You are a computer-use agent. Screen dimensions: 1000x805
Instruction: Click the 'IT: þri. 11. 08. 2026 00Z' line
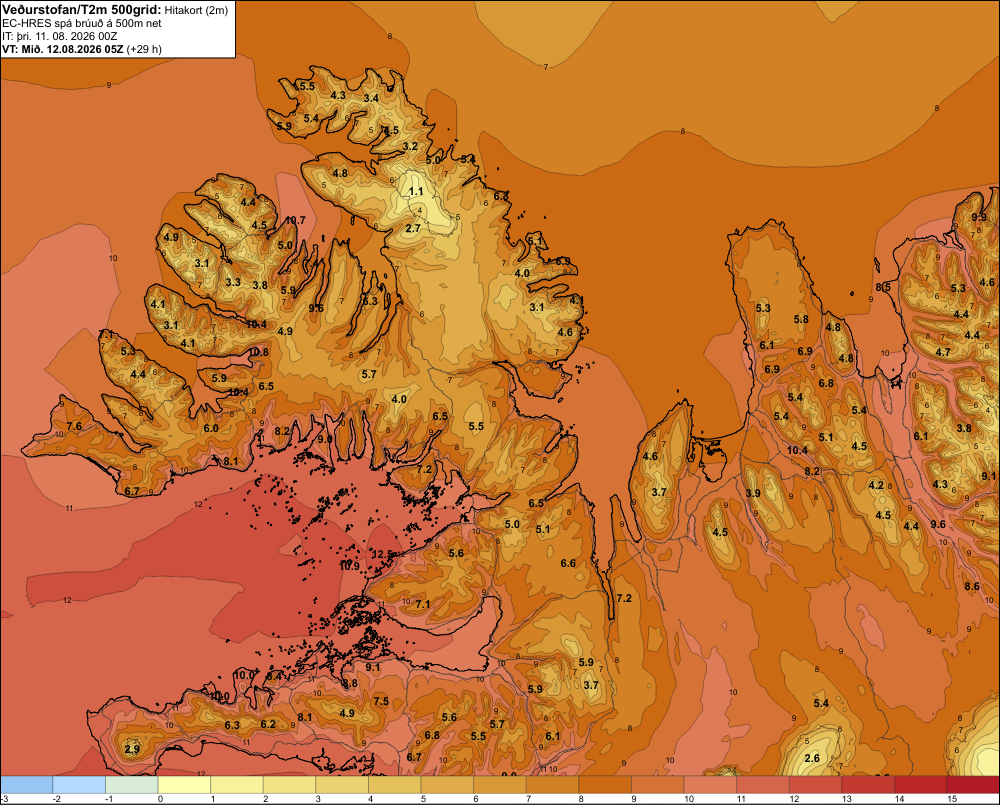[60, 36]
